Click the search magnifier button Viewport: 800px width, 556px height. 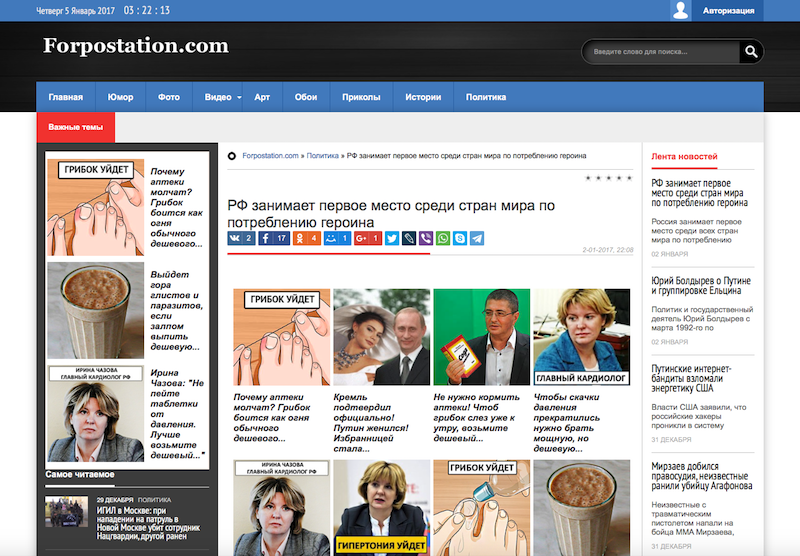[x=750, y=52]
